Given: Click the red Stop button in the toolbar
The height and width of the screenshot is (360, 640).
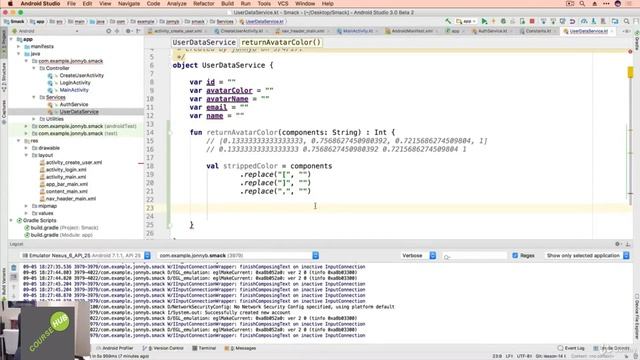Looking at the screenshot, I should click(x=532, y=21).
